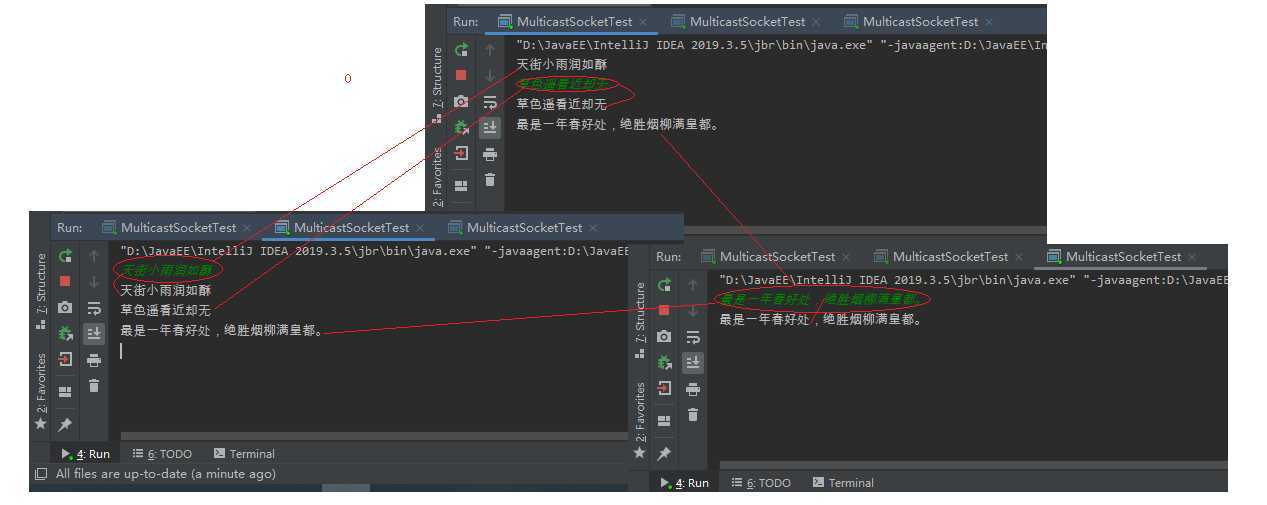Click Attach Debugger bug icon, bottom-left window
The width and height of the screenshot is (1267, 505).
(65, 333)
